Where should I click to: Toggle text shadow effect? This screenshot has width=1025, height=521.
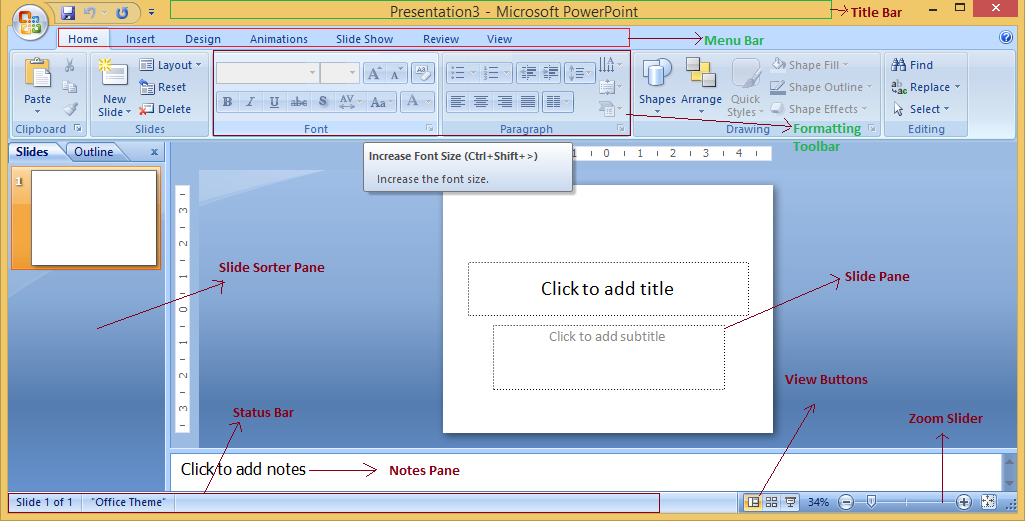point(323,101)
